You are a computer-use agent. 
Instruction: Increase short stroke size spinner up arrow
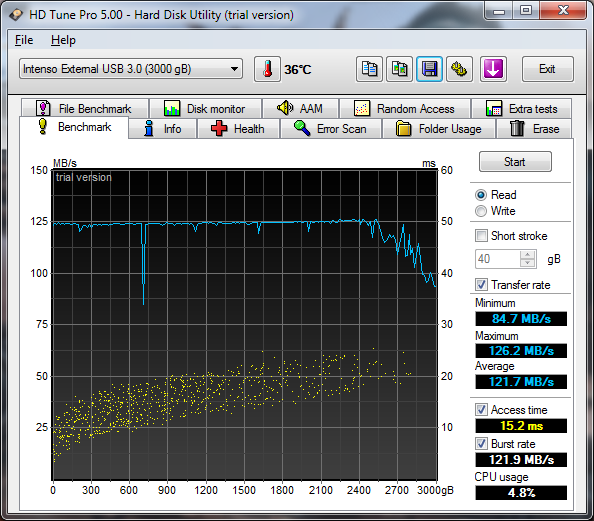click(528, 255)
